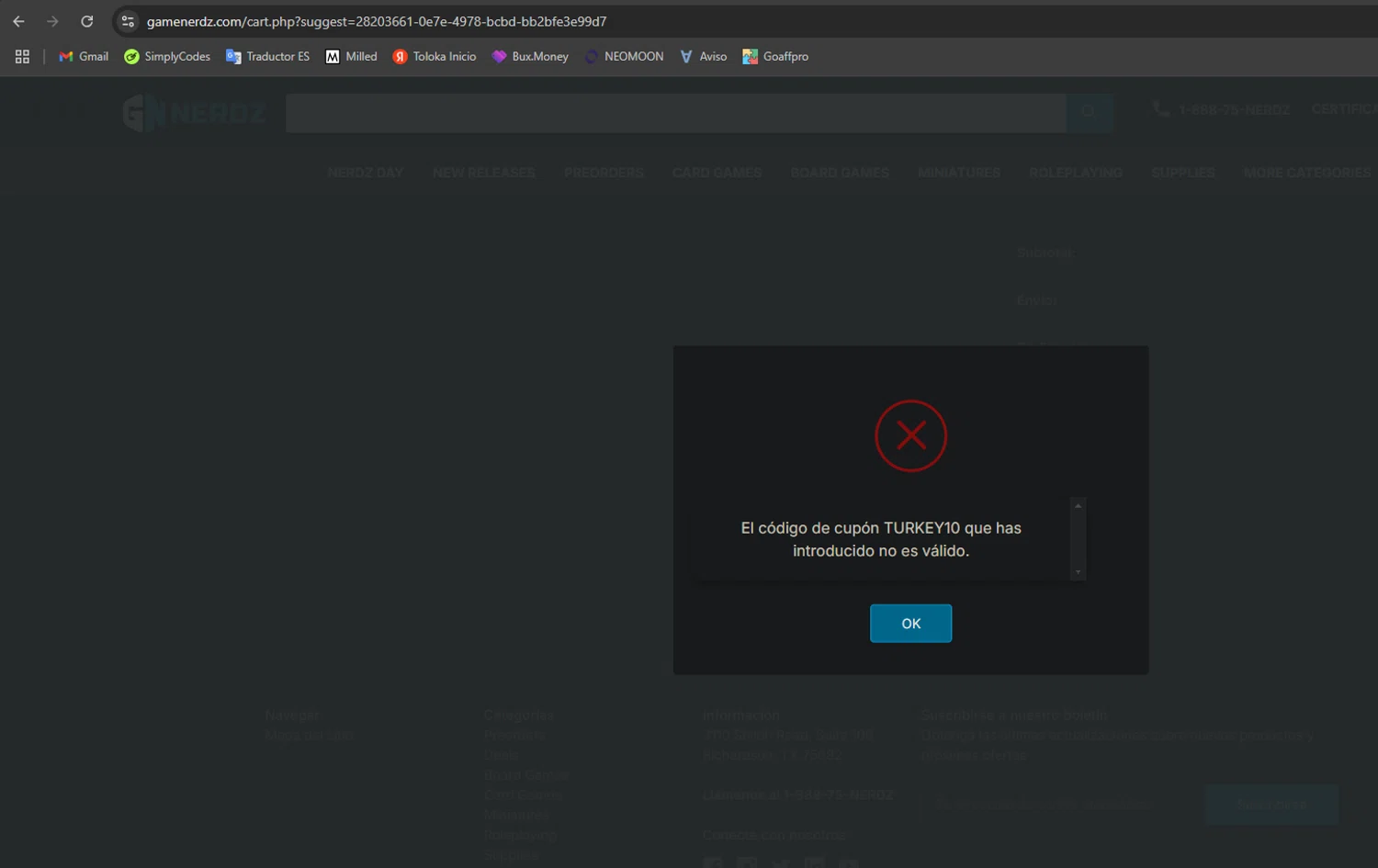The width and height of the screenshot is (1378, 868).
Task: Click the red X error icon in dialog
Action: click(x=910, y=435)
